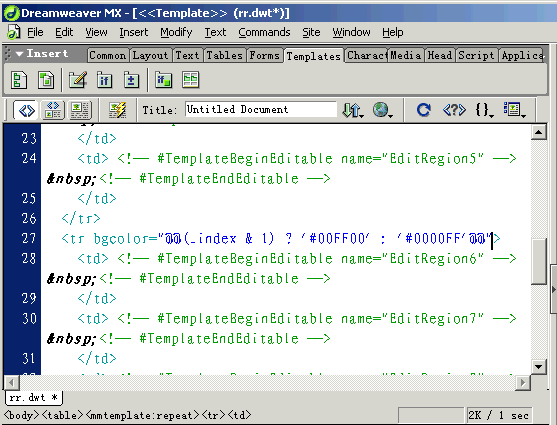Viewport: 557px width, 425px height.
Task: Click line number 27 in the gutter
Action: (x=29, y=238)
